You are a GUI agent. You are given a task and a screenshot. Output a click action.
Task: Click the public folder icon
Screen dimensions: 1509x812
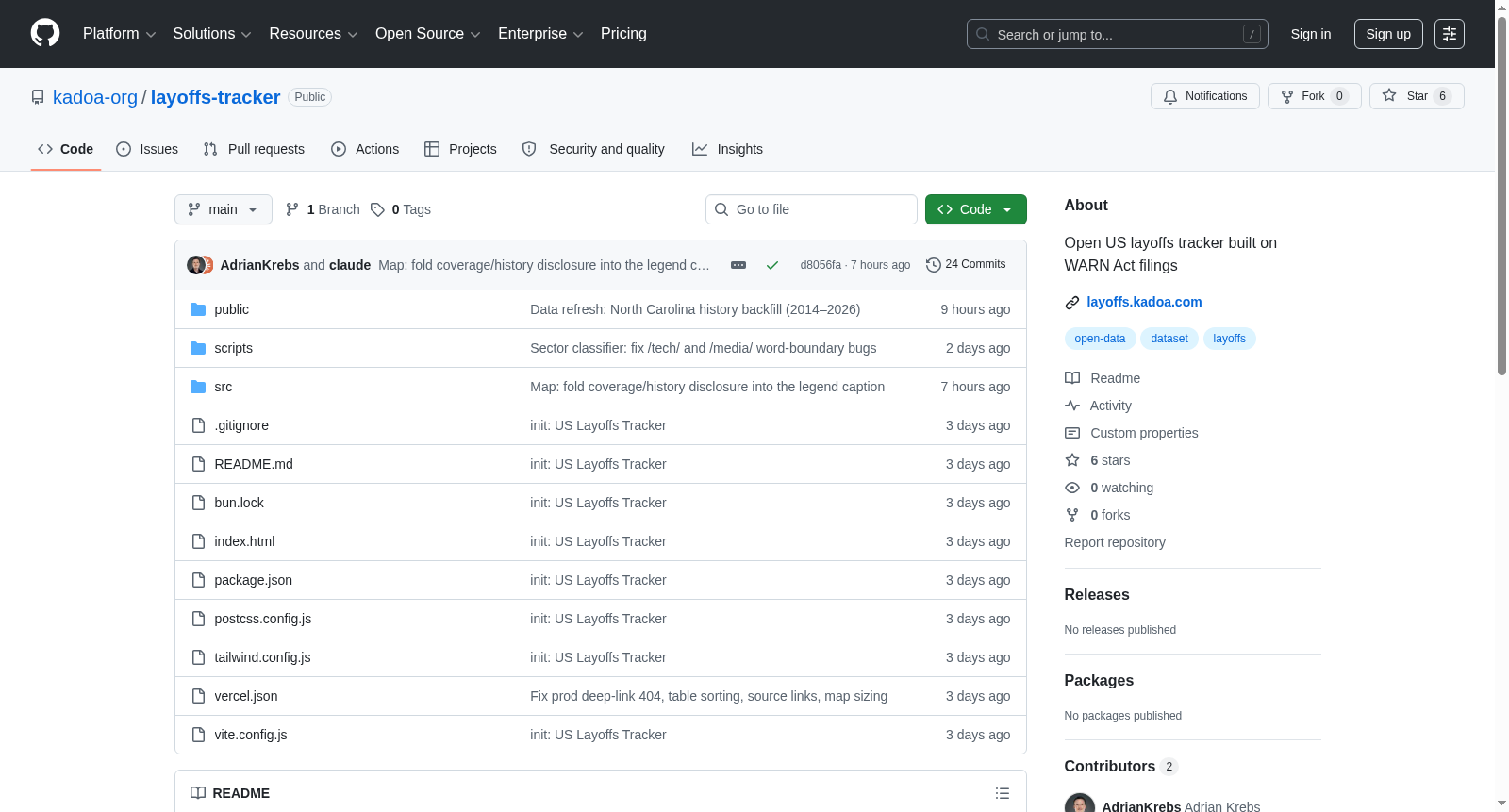tap(198, 309)
